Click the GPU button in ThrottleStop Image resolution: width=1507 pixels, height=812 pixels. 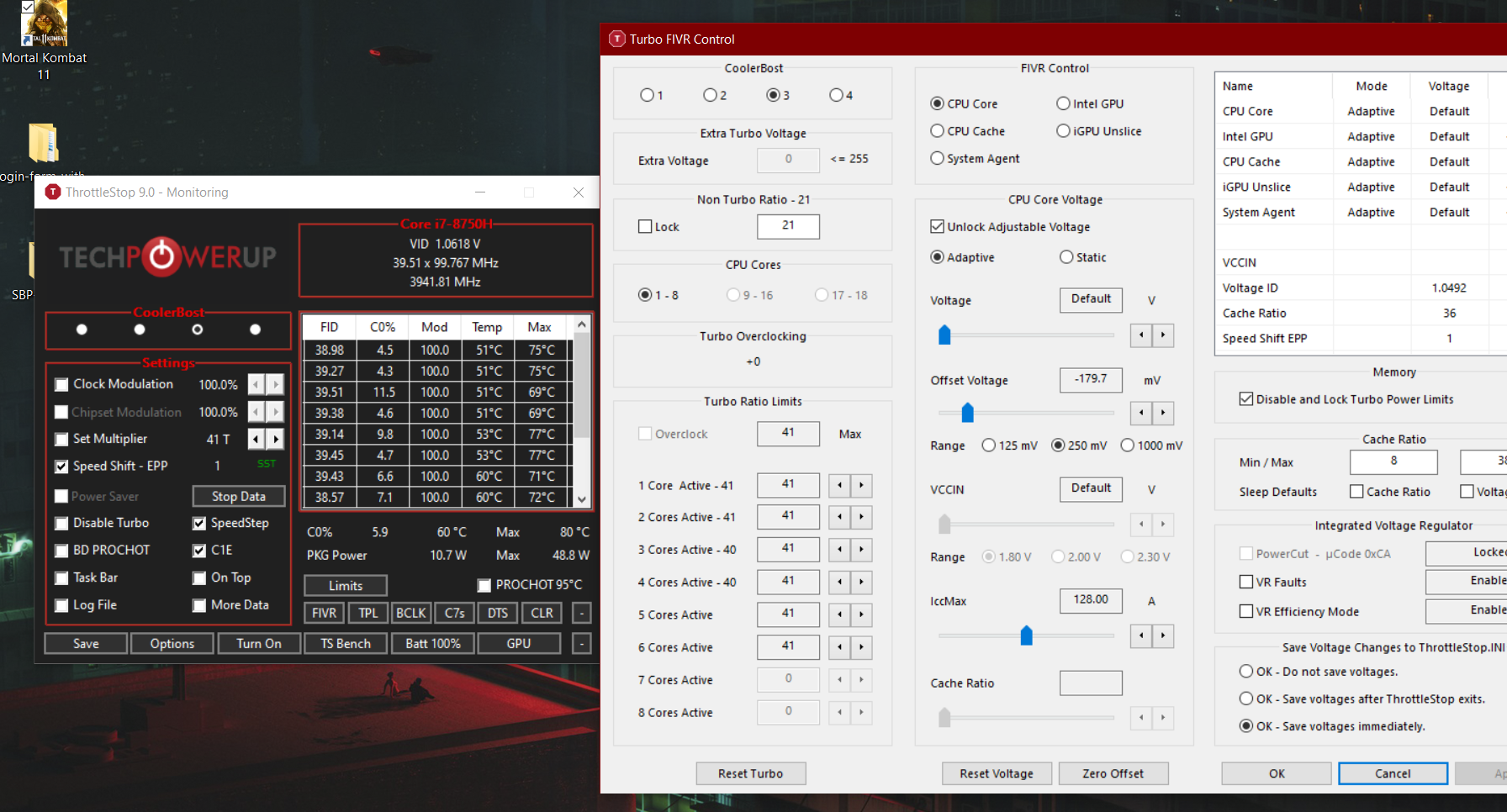pos(519,644)
